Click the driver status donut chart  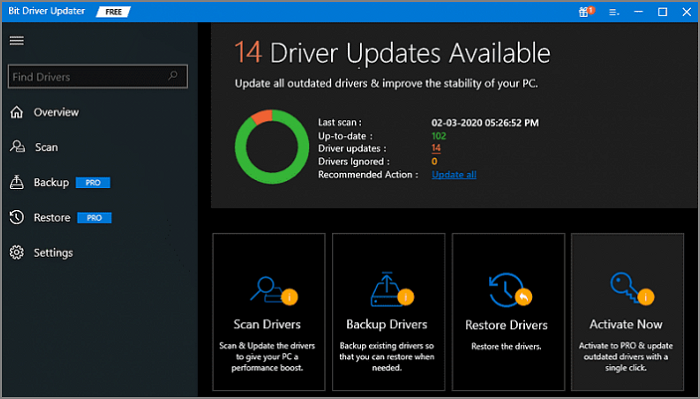[272, 147]
